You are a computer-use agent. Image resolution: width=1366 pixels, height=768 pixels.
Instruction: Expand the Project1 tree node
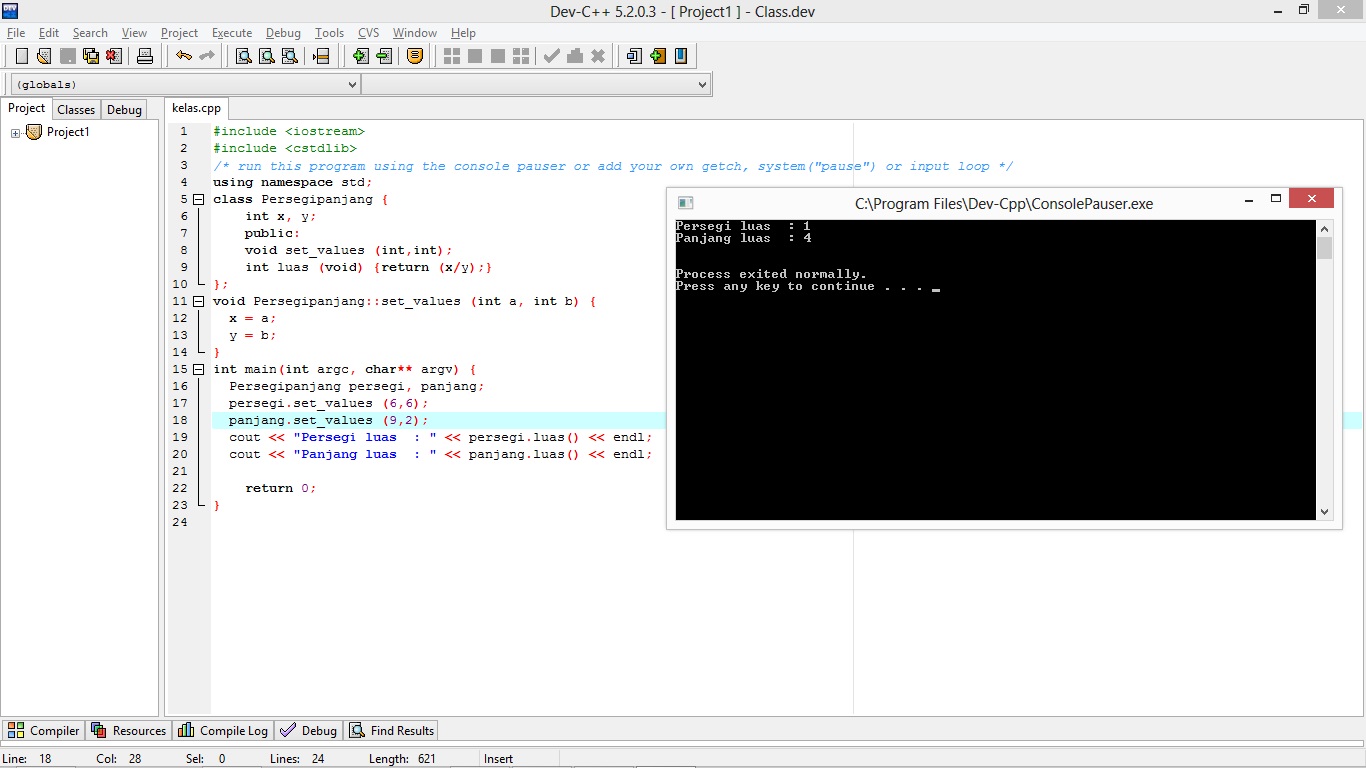(x=16, y=133)
